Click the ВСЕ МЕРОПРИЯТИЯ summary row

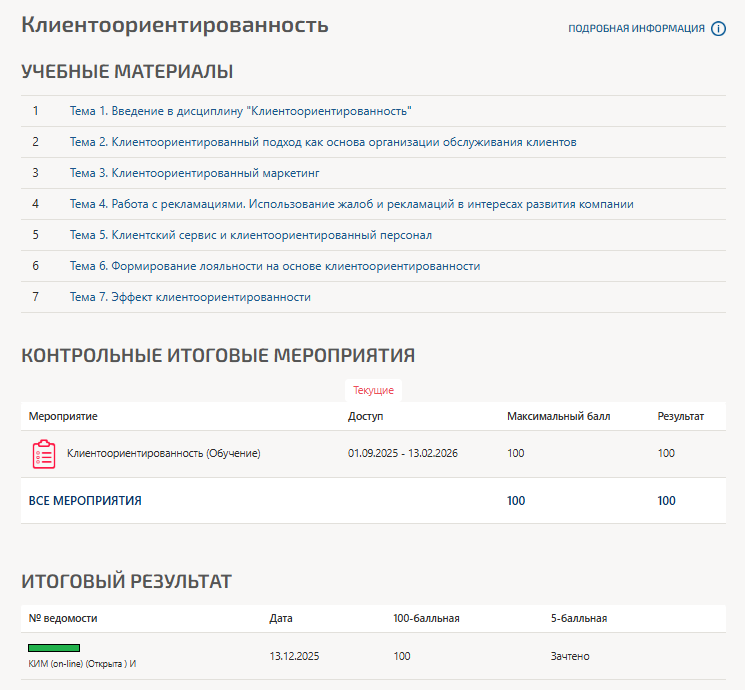(85, 501)
